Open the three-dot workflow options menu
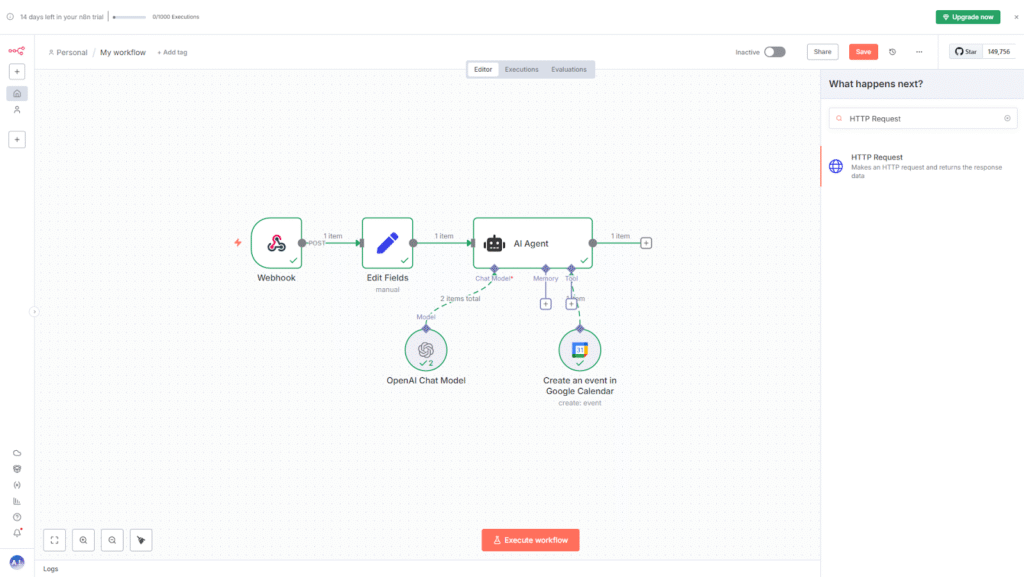 (918, 52)
